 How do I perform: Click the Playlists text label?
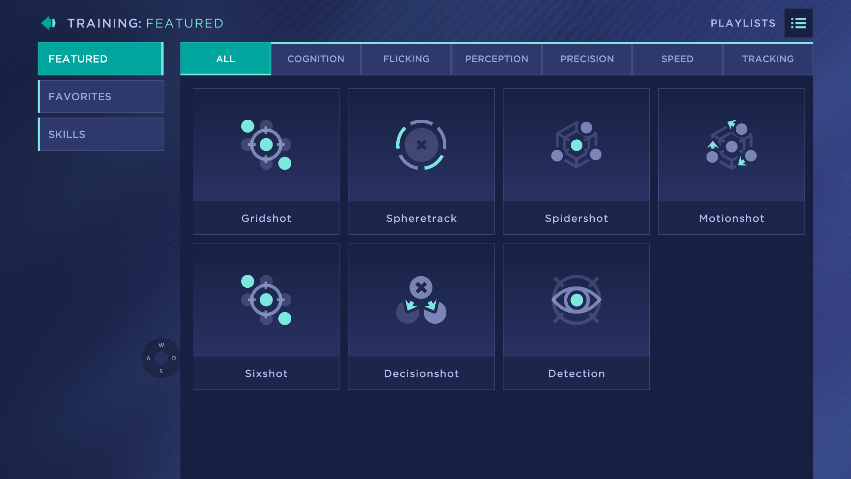(743, 23)
